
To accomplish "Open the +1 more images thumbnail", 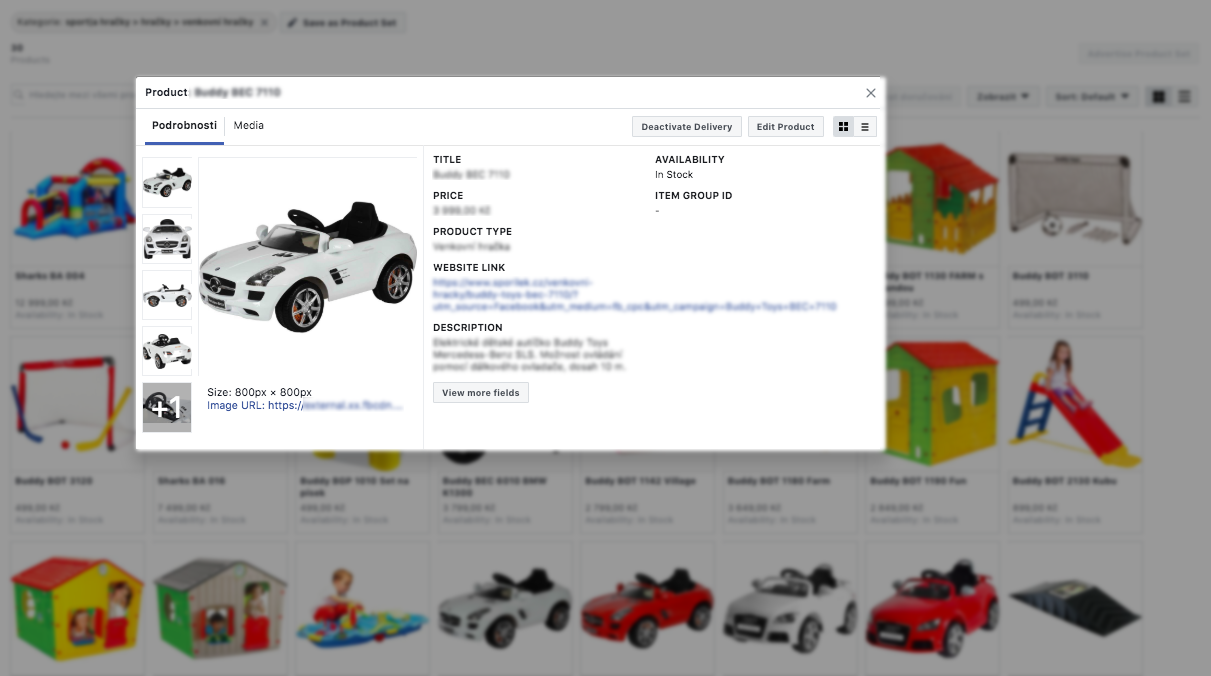I will point(167,407).
